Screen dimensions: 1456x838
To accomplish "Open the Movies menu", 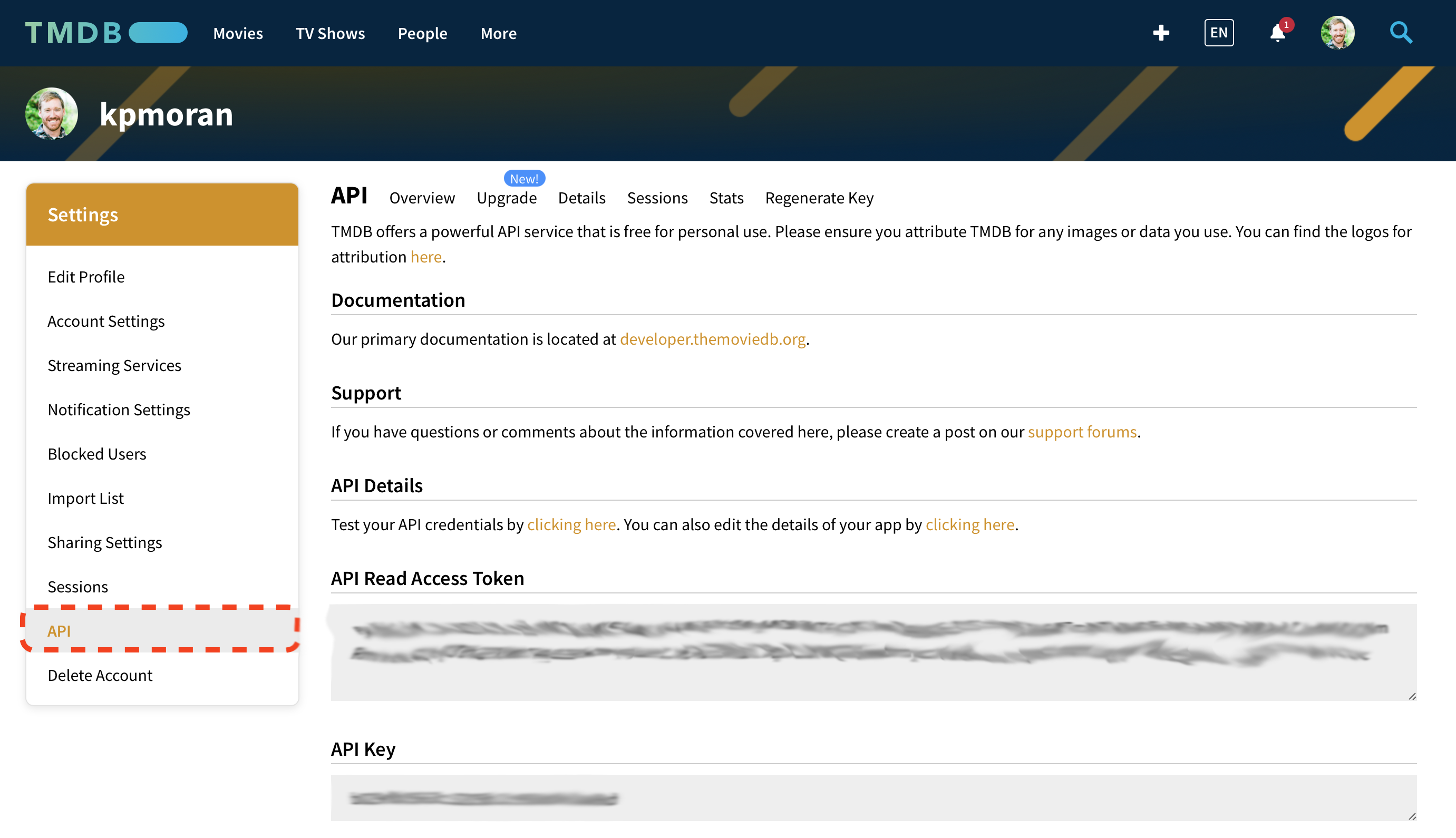I will point(237,33).
